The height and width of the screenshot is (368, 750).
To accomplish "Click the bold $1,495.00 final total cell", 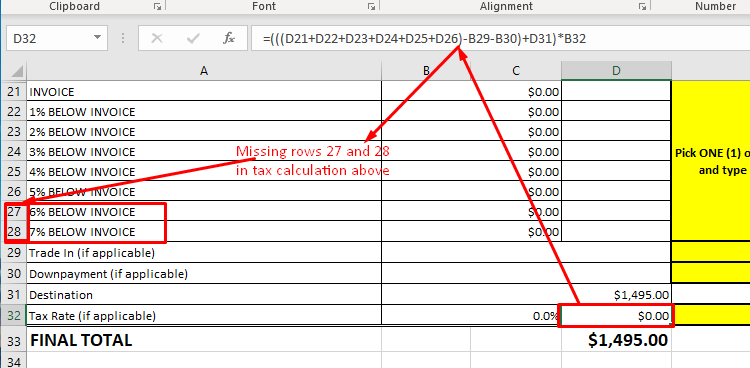I will (x=617, y=340).
